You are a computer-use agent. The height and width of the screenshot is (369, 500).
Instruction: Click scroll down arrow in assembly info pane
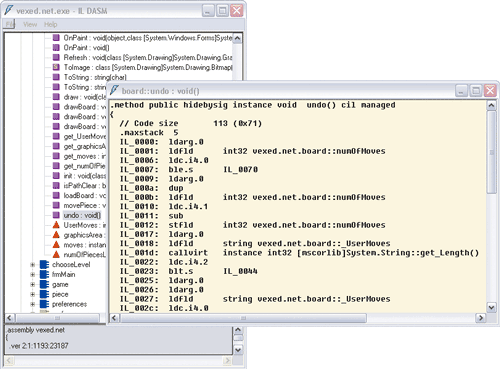238,350
